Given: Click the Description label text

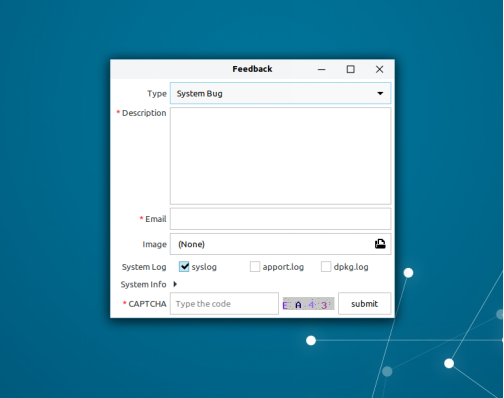Looking at the screenshot, I should [144, 113].
